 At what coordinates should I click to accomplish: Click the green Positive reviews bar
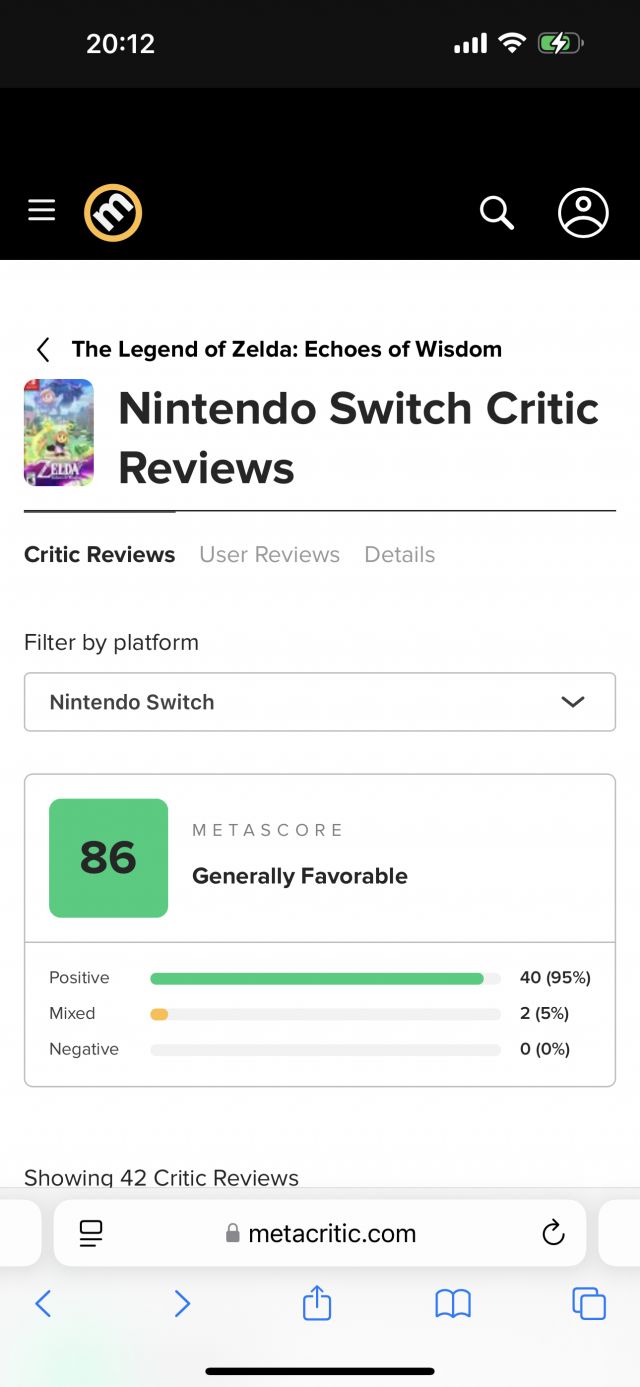(x=316, y=978)
